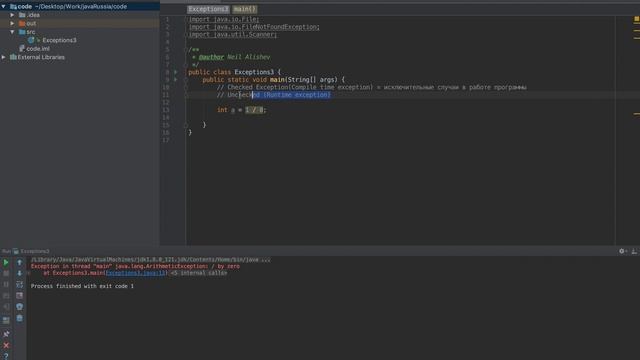Expand External Libraries node
Image resolution: width=640 pixels, height=360 pixels.
point(4,57)
